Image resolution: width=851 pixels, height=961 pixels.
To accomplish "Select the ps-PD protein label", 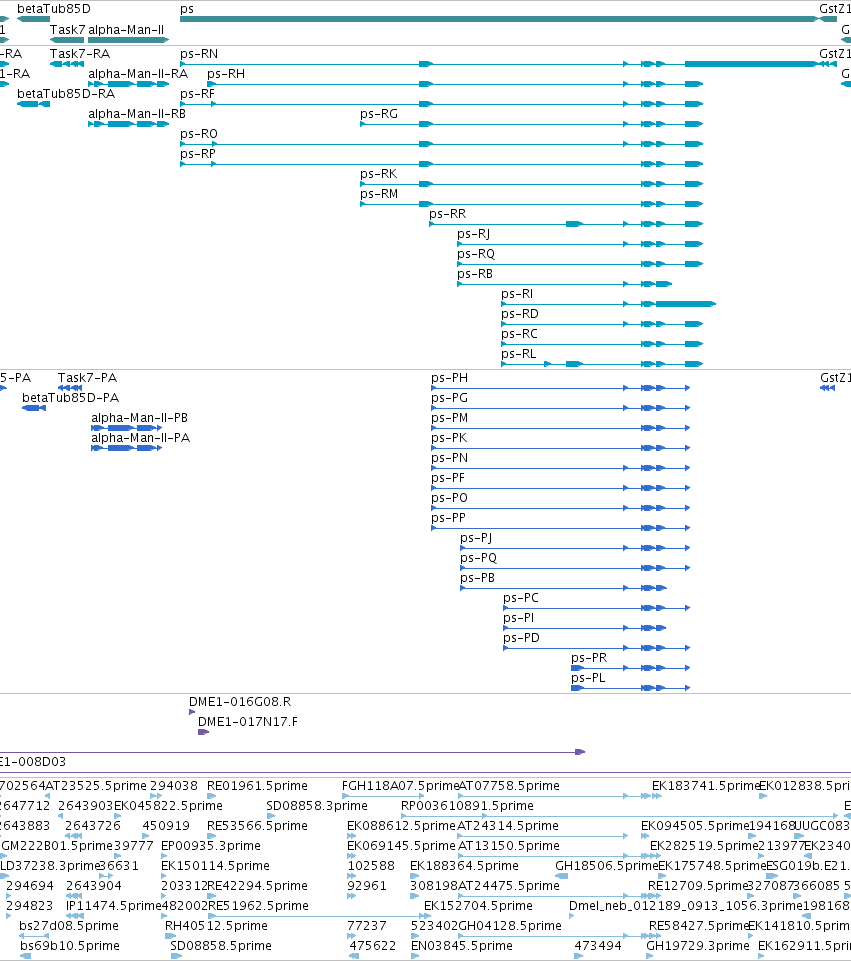I will [521, 638].
